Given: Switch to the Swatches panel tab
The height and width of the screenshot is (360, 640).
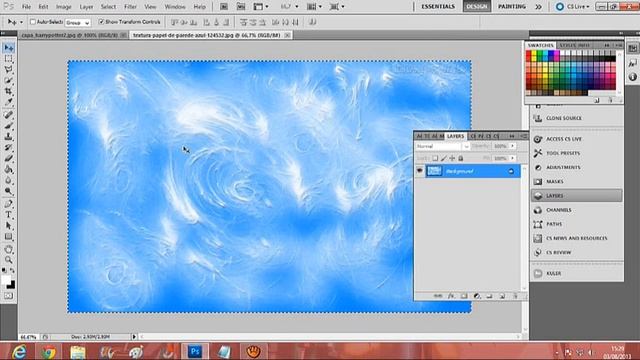Looking at the screenshot, I should click(540, 45).
